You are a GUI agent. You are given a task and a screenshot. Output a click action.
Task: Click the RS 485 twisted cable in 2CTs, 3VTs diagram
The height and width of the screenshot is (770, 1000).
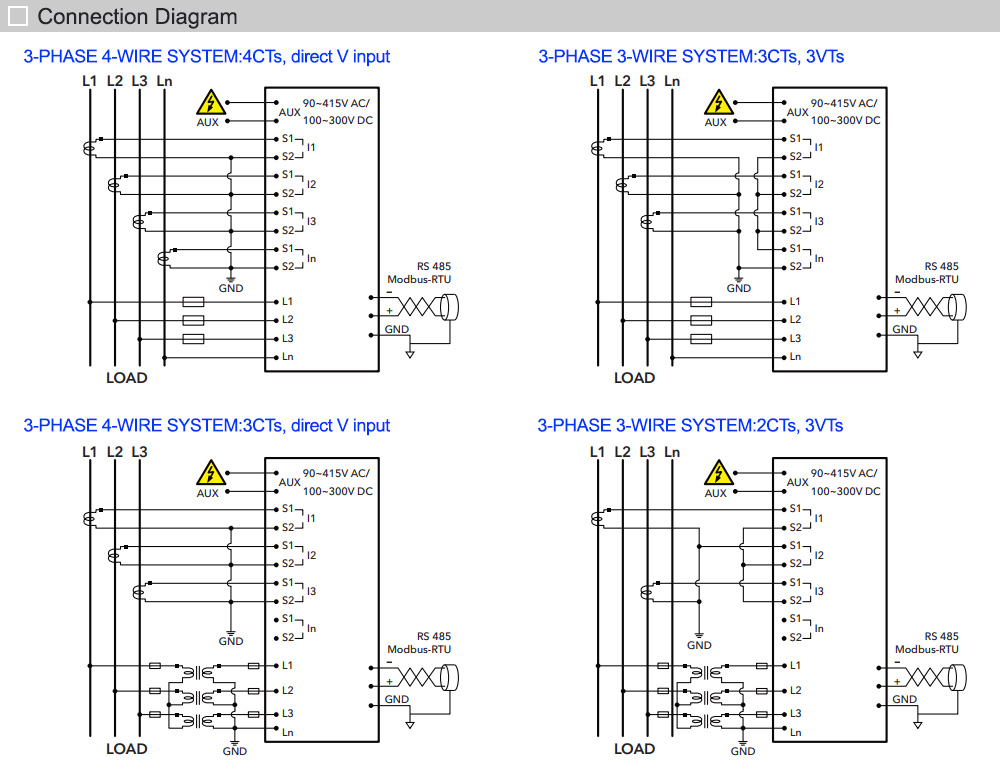tap(930, 678)
